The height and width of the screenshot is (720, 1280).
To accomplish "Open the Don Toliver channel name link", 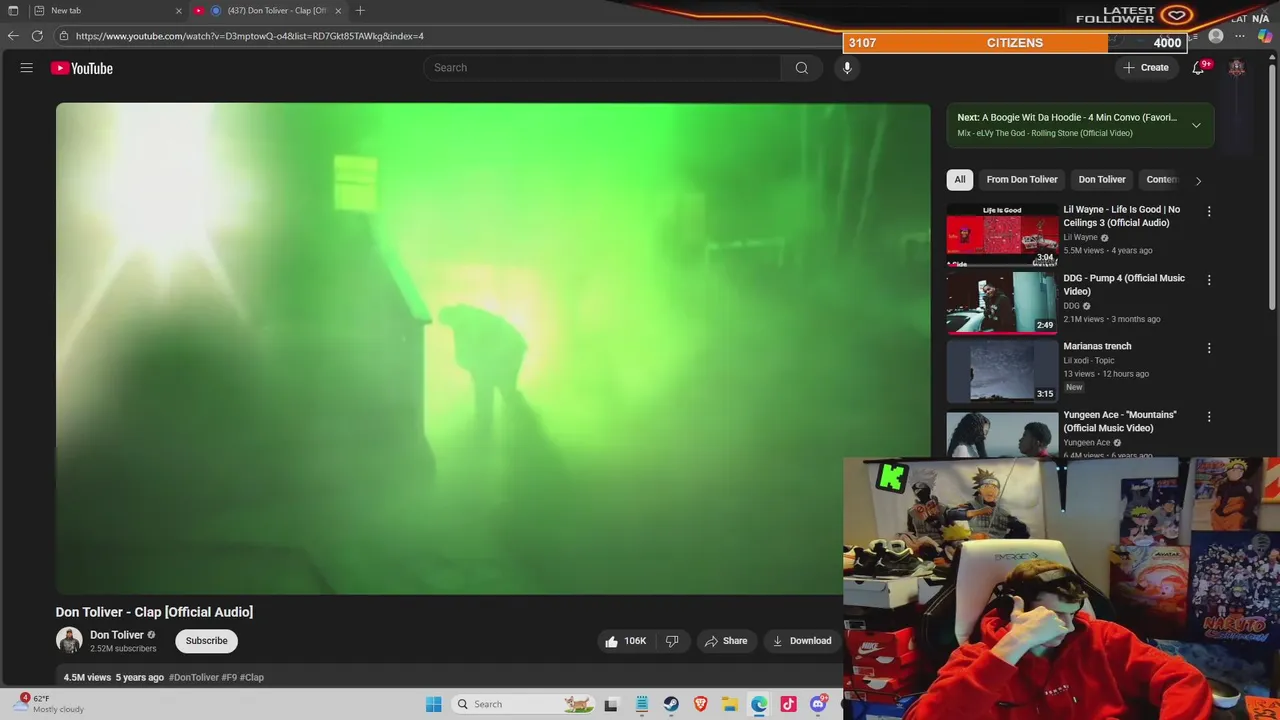I will [117, 635].
